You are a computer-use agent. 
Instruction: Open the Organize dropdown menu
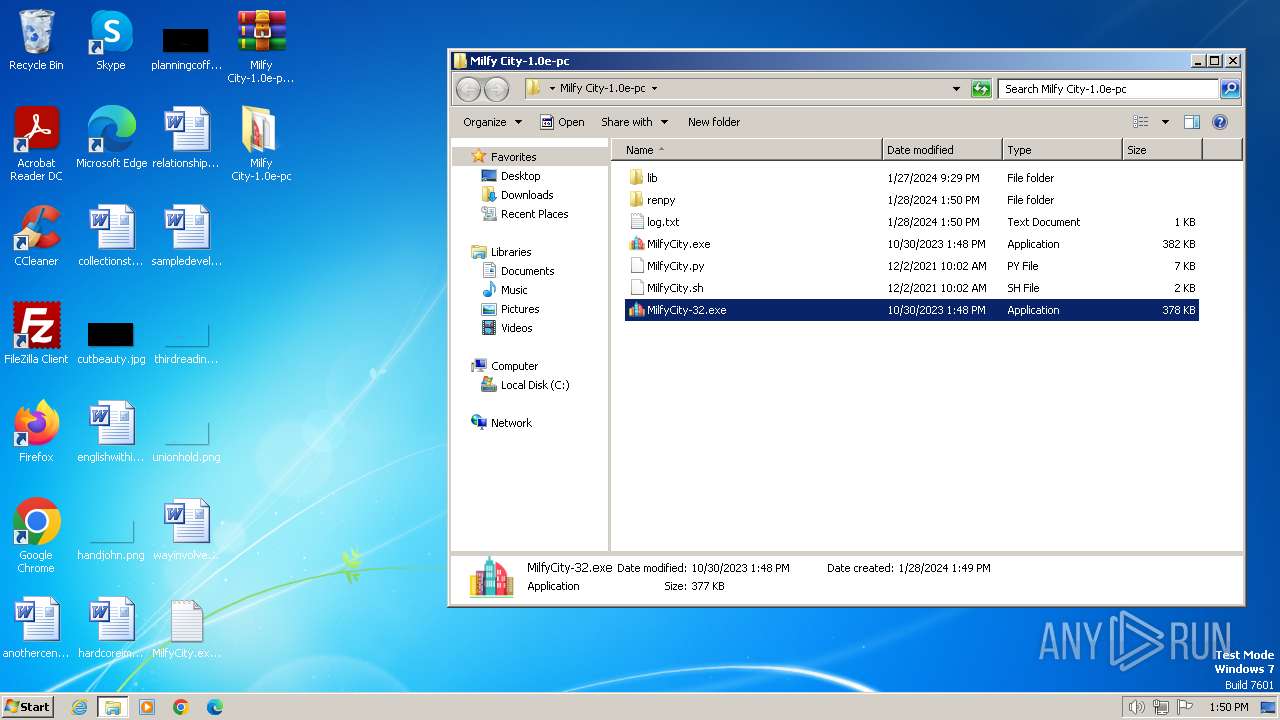coord(492,122)
